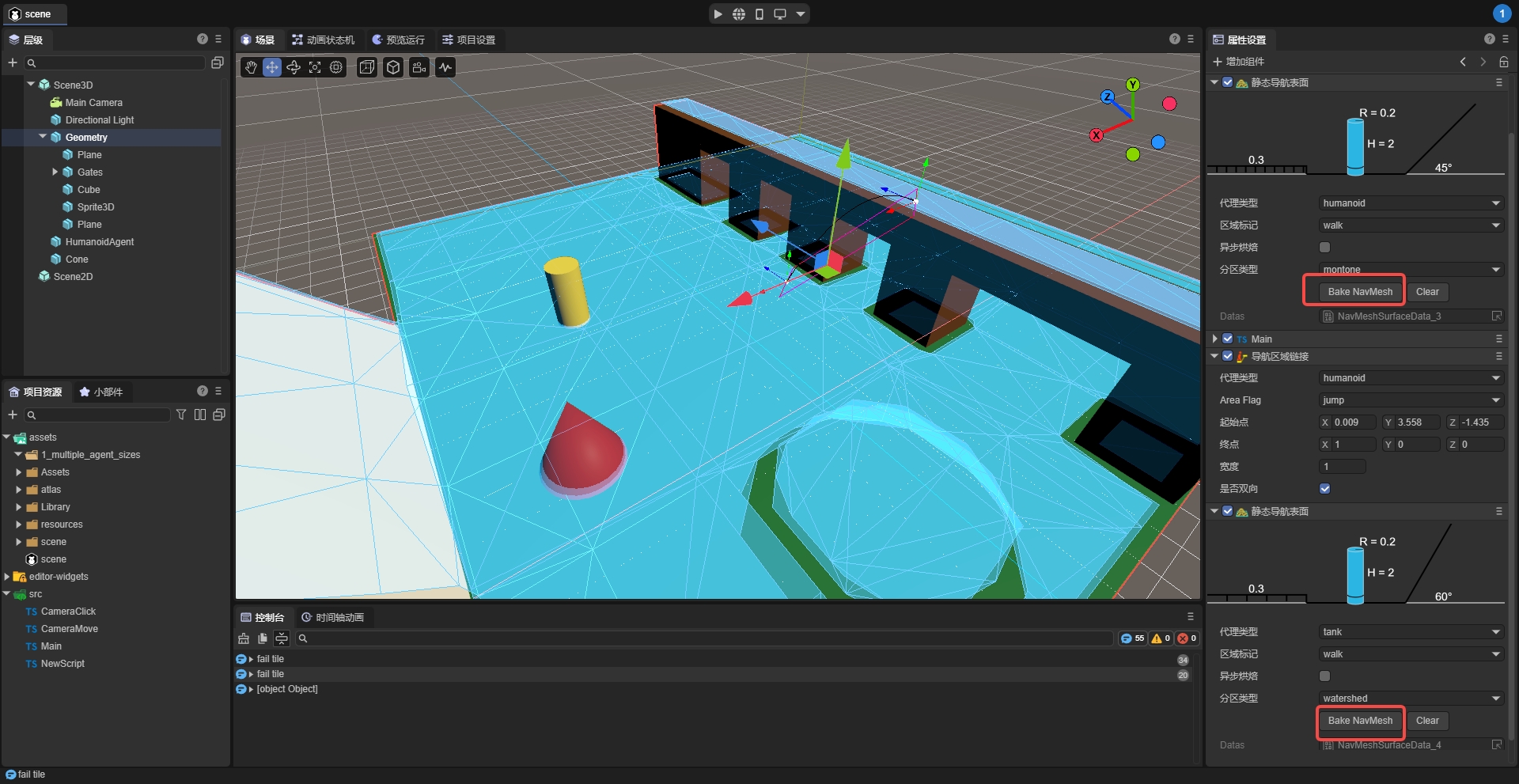This screenshot has width=1519, height=784.
Task: Open the Area Flag dropdown showing jump
Action: tap(1411, 400)
